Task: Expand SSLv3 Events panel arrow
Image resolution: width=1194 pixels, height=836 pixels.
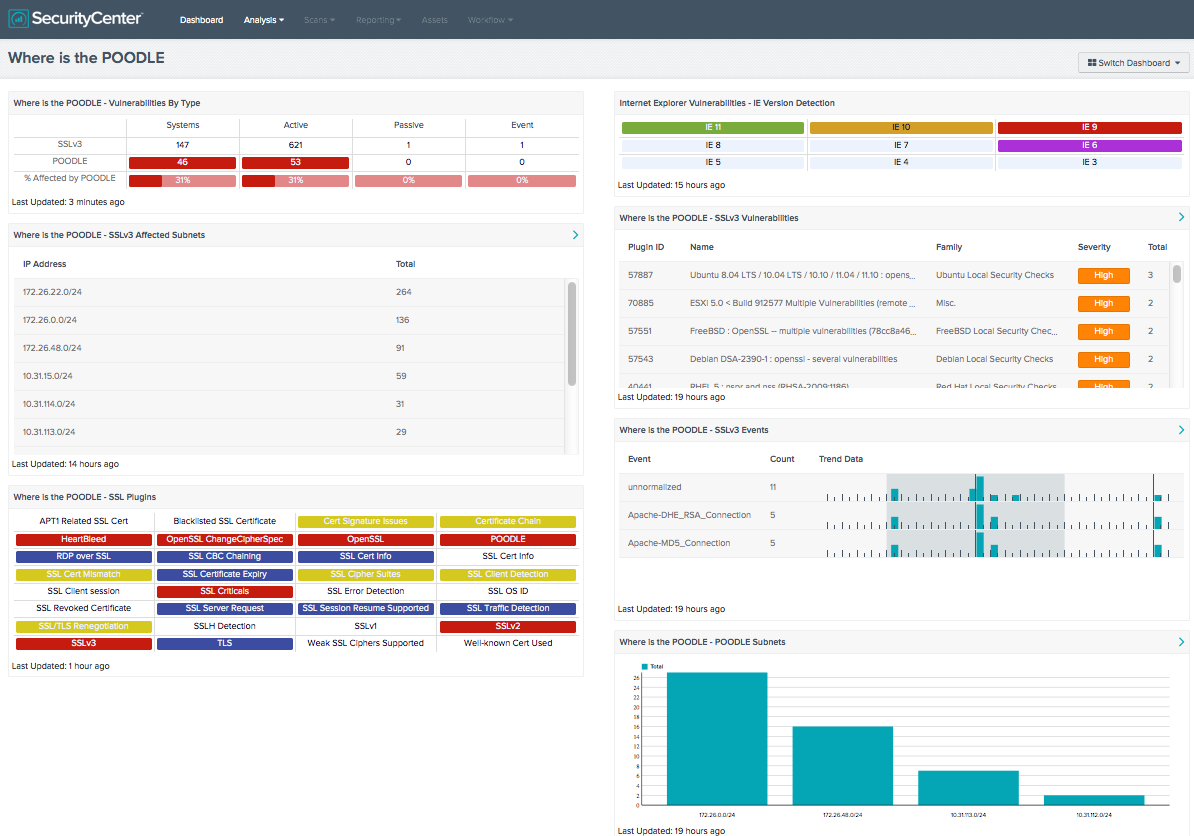Action: coord(1181,430)
